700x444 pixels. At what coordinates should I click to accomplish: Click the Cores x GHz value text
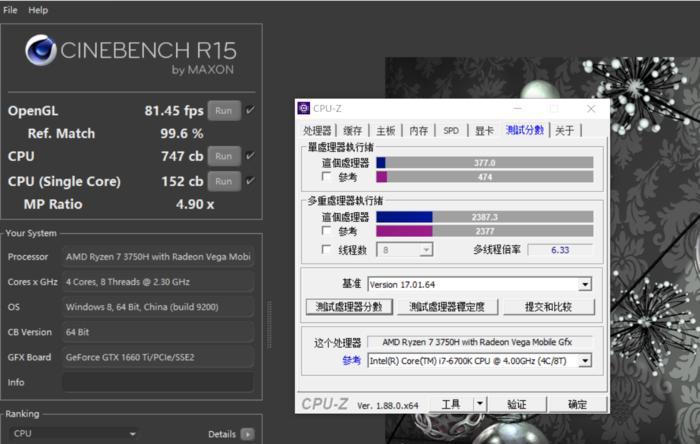point(128,282)
